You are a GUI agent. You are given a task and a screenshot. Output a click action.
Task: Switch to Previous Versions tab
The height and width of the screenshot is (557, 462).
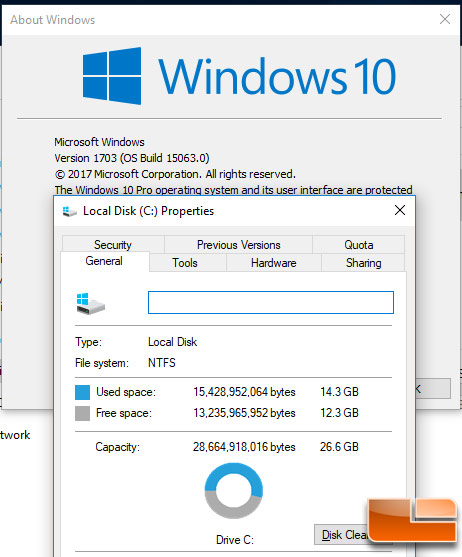click(x=238, y=244)
